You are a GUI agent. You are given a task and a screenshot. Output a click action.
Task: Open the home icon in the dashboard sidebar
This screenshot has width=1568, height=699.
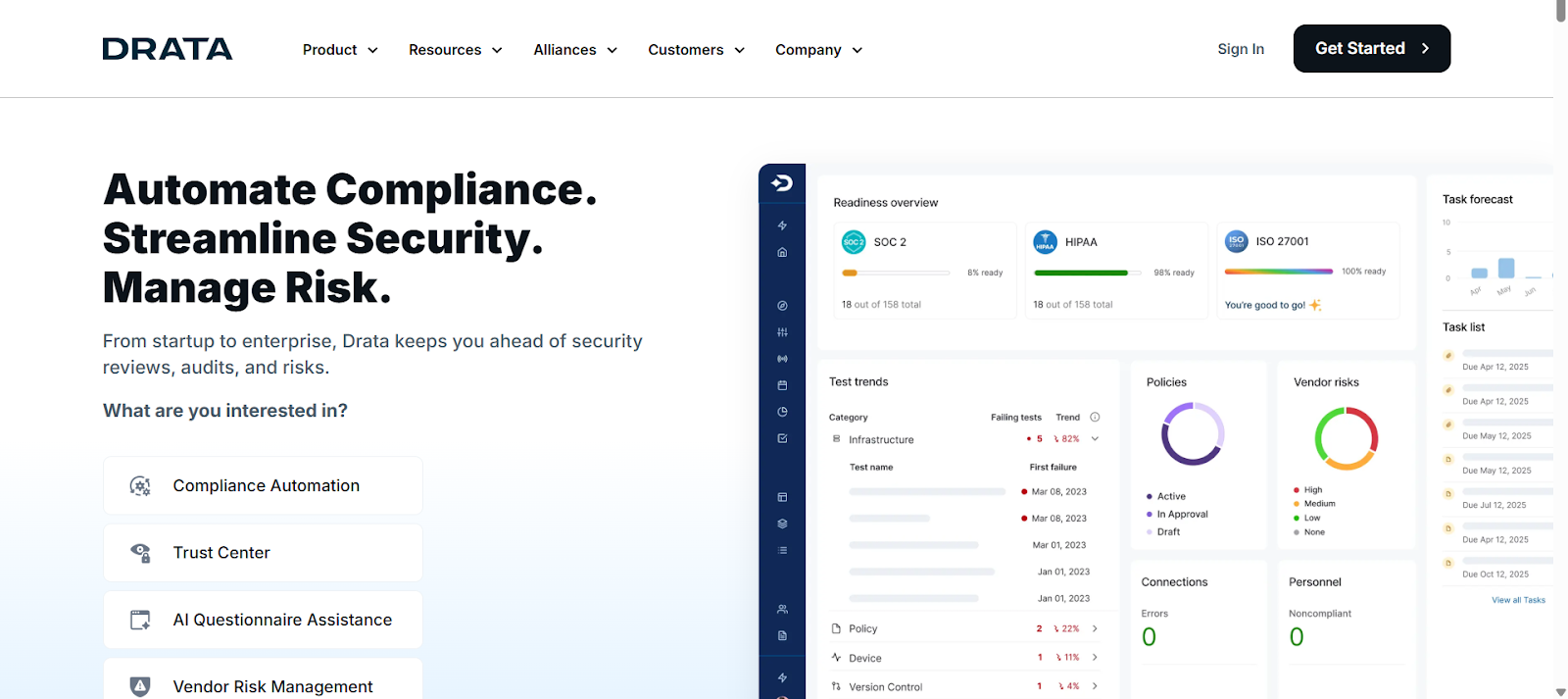pos(782,252)
